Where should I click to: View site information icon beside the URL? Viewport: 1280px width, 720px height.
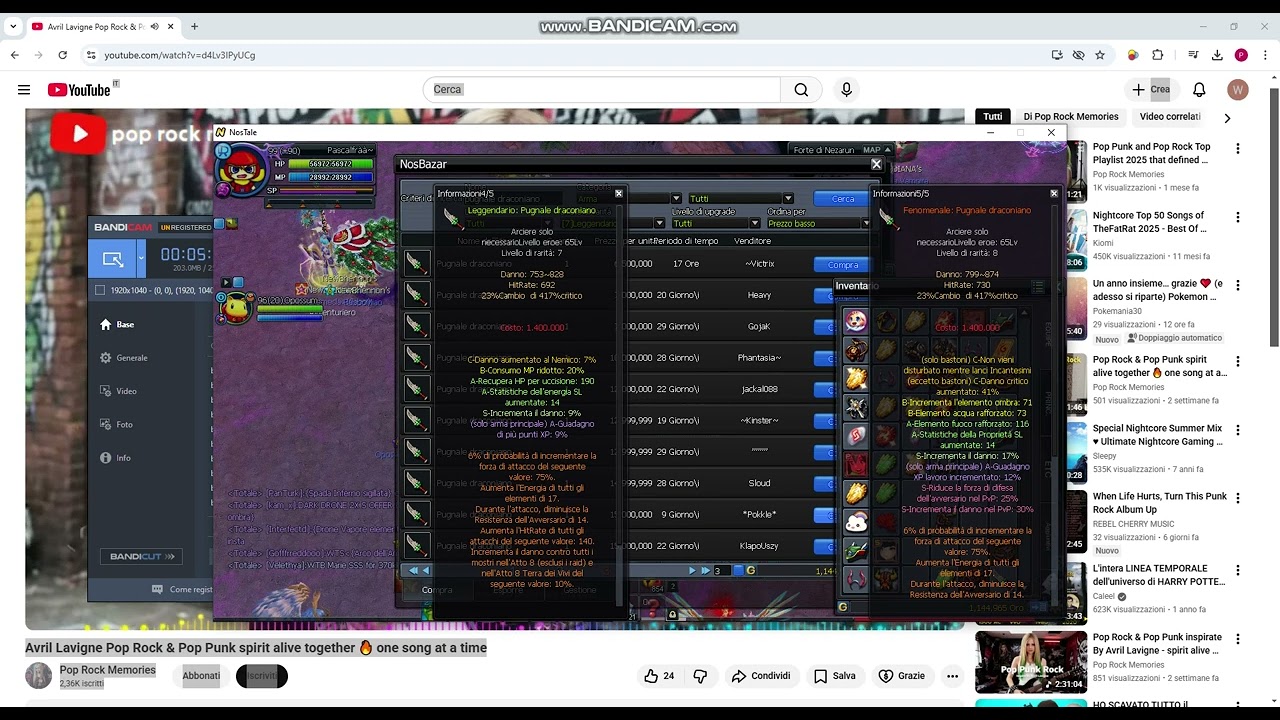(91, 55)
